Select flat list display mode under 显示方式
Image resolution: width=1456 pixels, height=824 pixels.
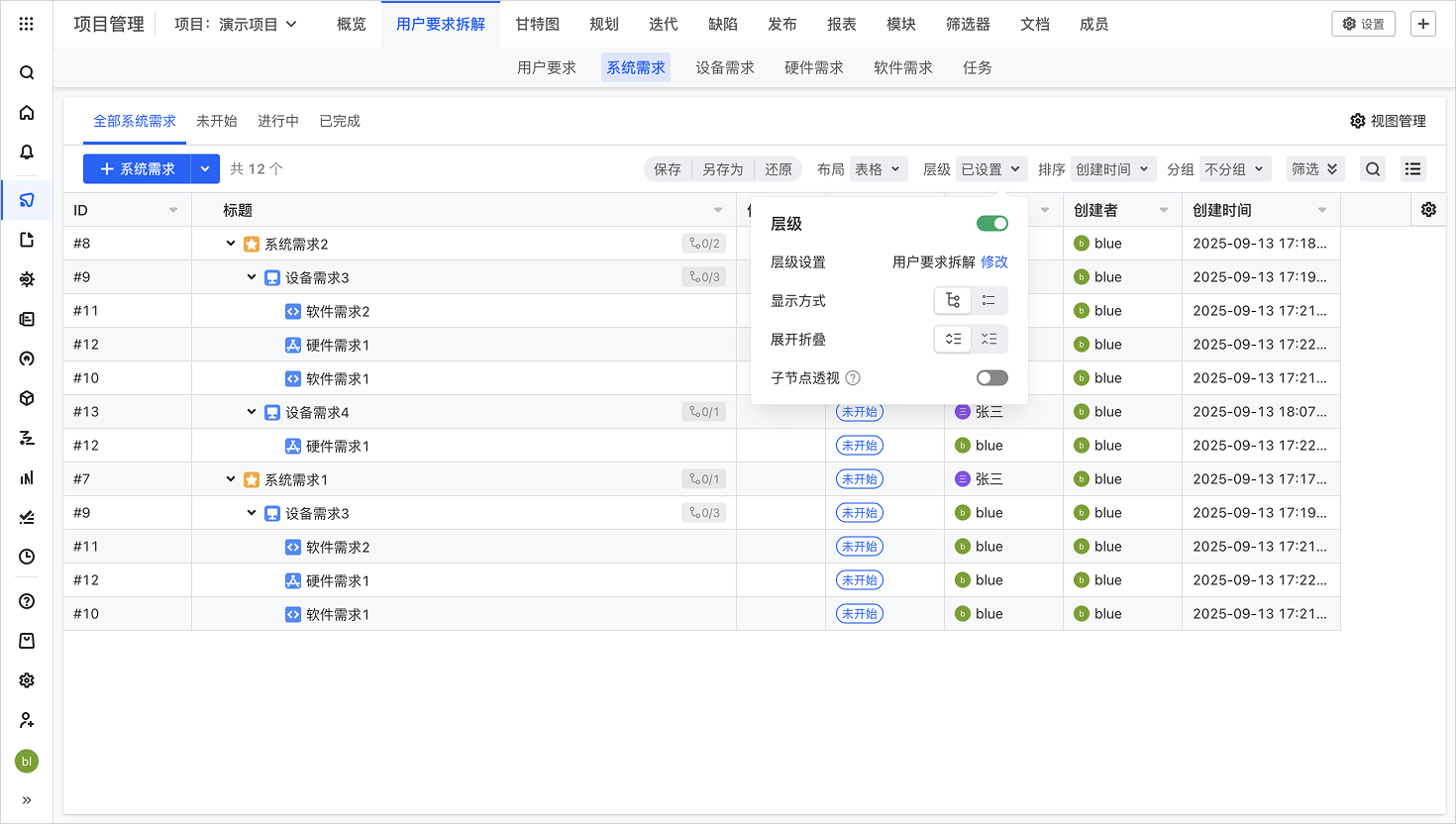[x=988, y=300]
